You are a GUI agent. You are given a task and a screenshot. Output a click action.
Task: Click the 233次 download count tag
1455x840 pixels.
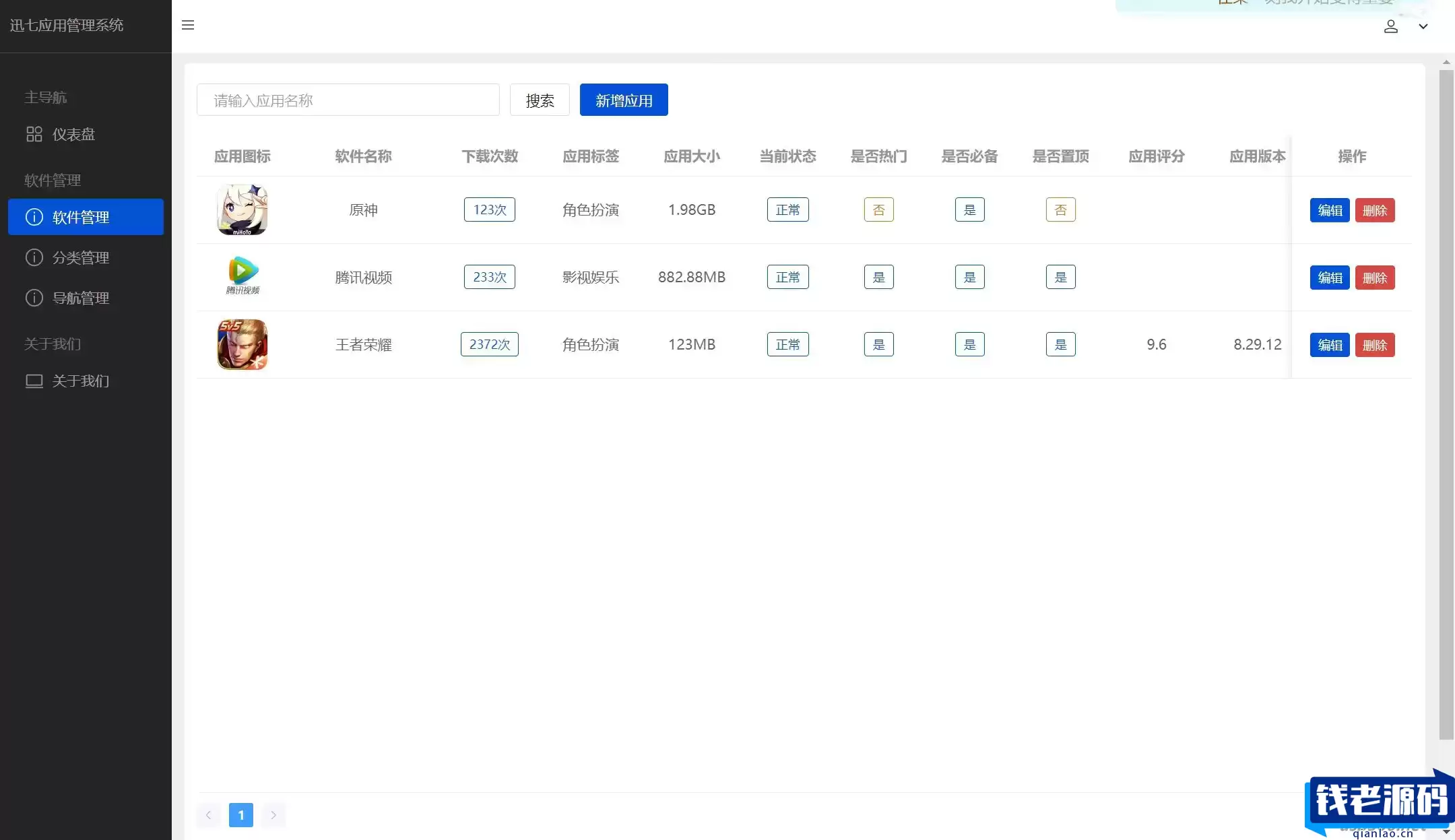(x=490, y=277)
